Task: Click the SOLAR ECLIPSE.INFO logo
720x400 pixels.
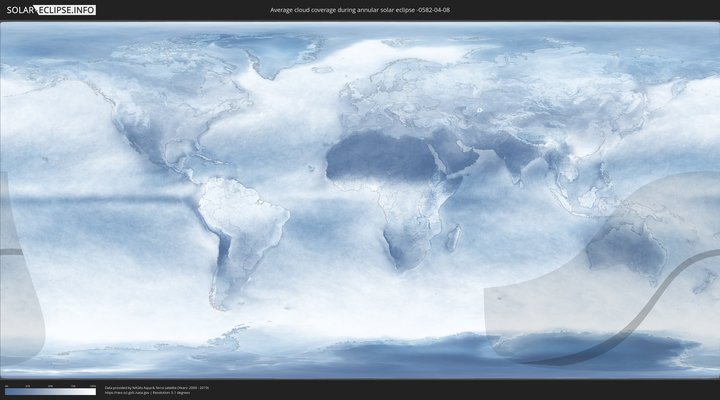Action: [x=49, y=10]
